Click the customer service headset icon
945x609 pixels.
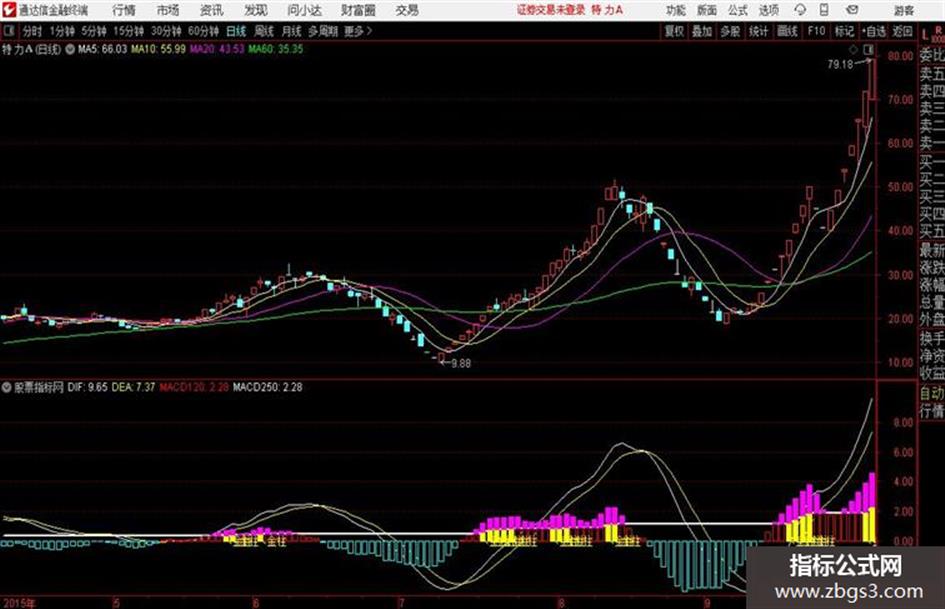[x=800, y=10]
